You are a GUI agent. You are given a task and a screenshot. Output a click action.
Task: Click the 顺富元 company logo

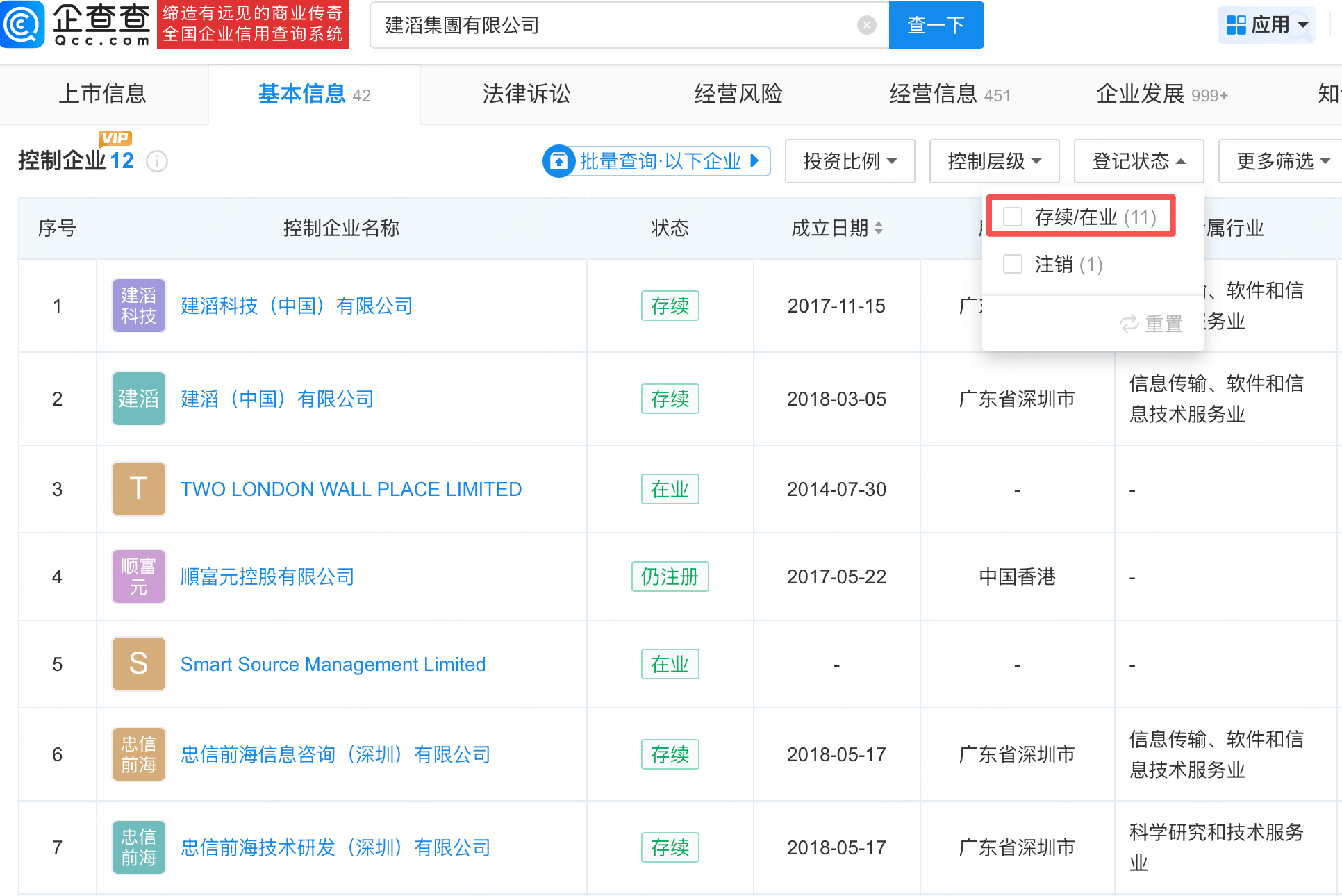(x=139, y=576)
